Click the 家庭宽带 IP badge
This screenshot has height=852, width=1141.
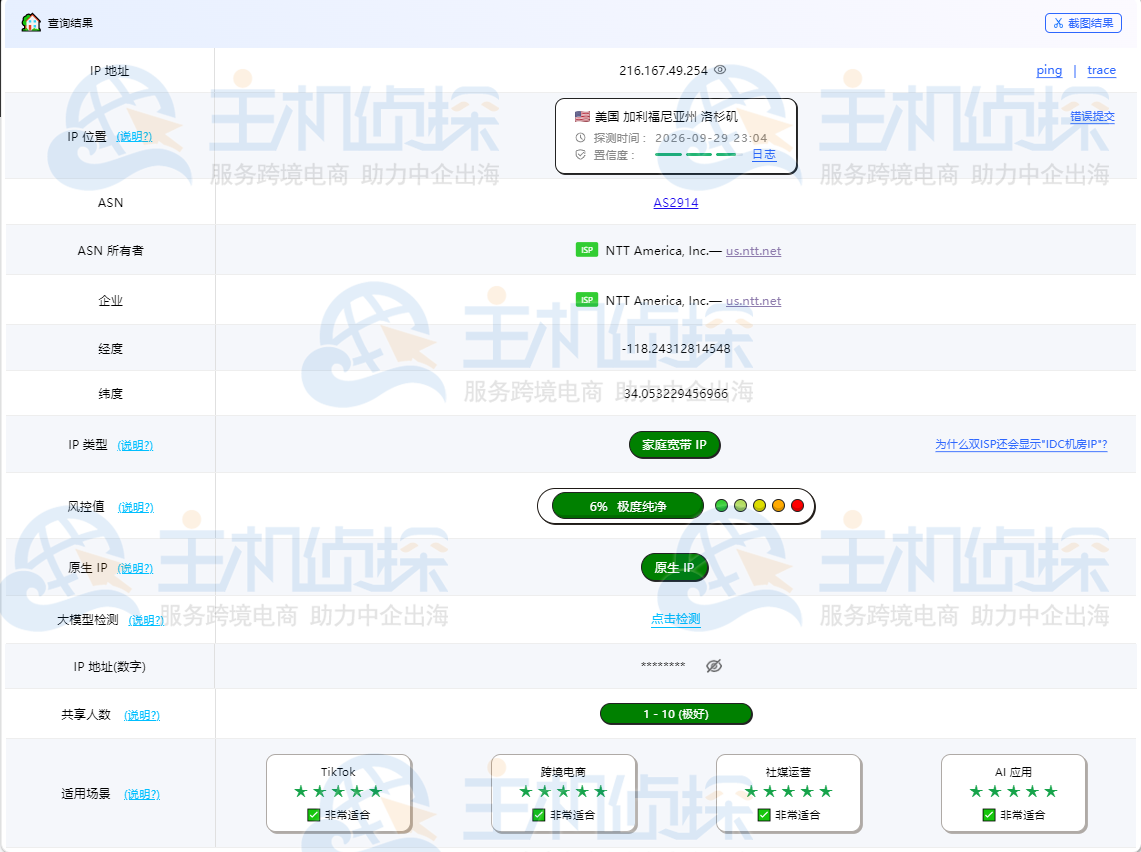coord(675,445)
